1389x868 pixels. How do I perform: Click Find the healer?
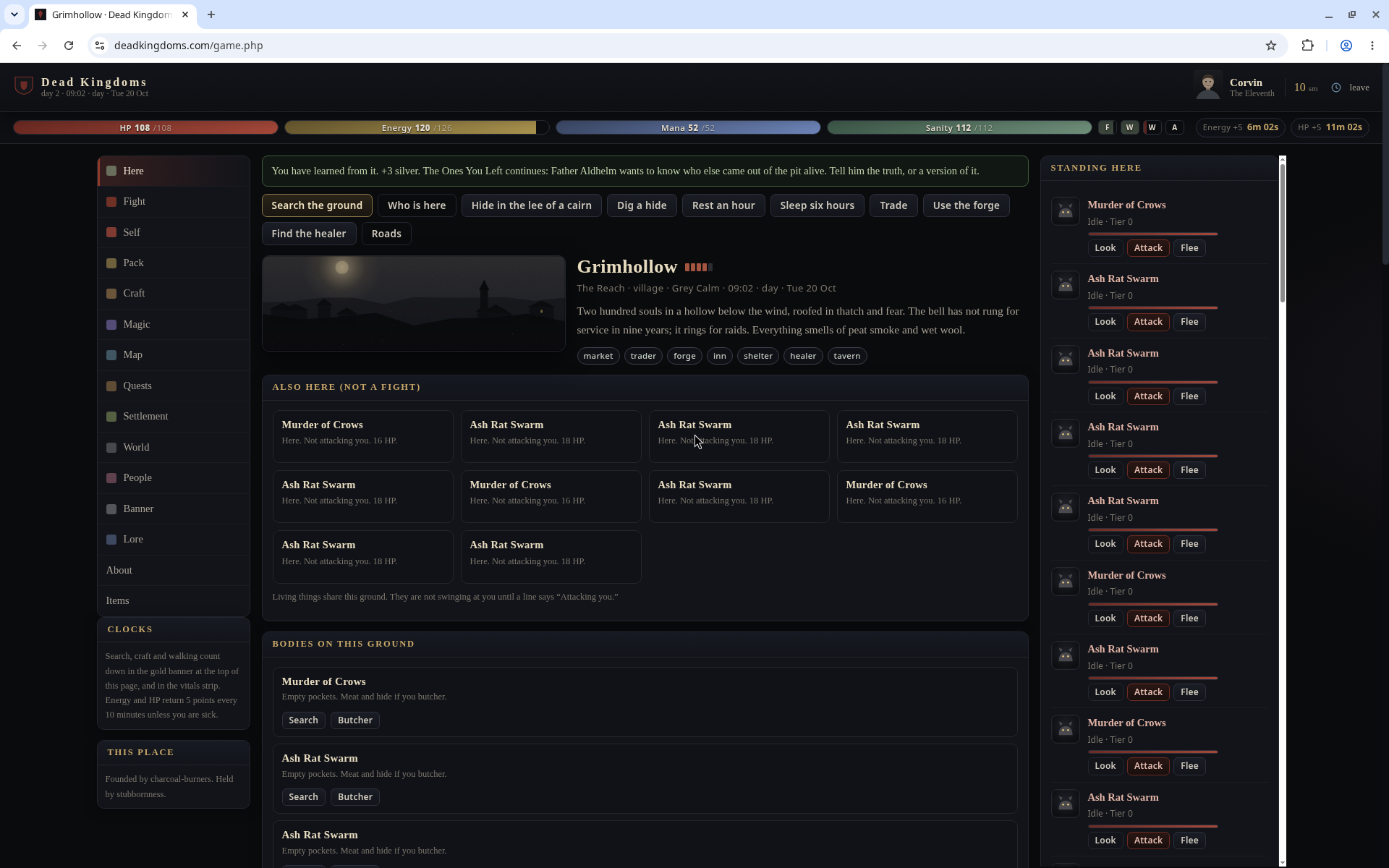pos(309,234)
